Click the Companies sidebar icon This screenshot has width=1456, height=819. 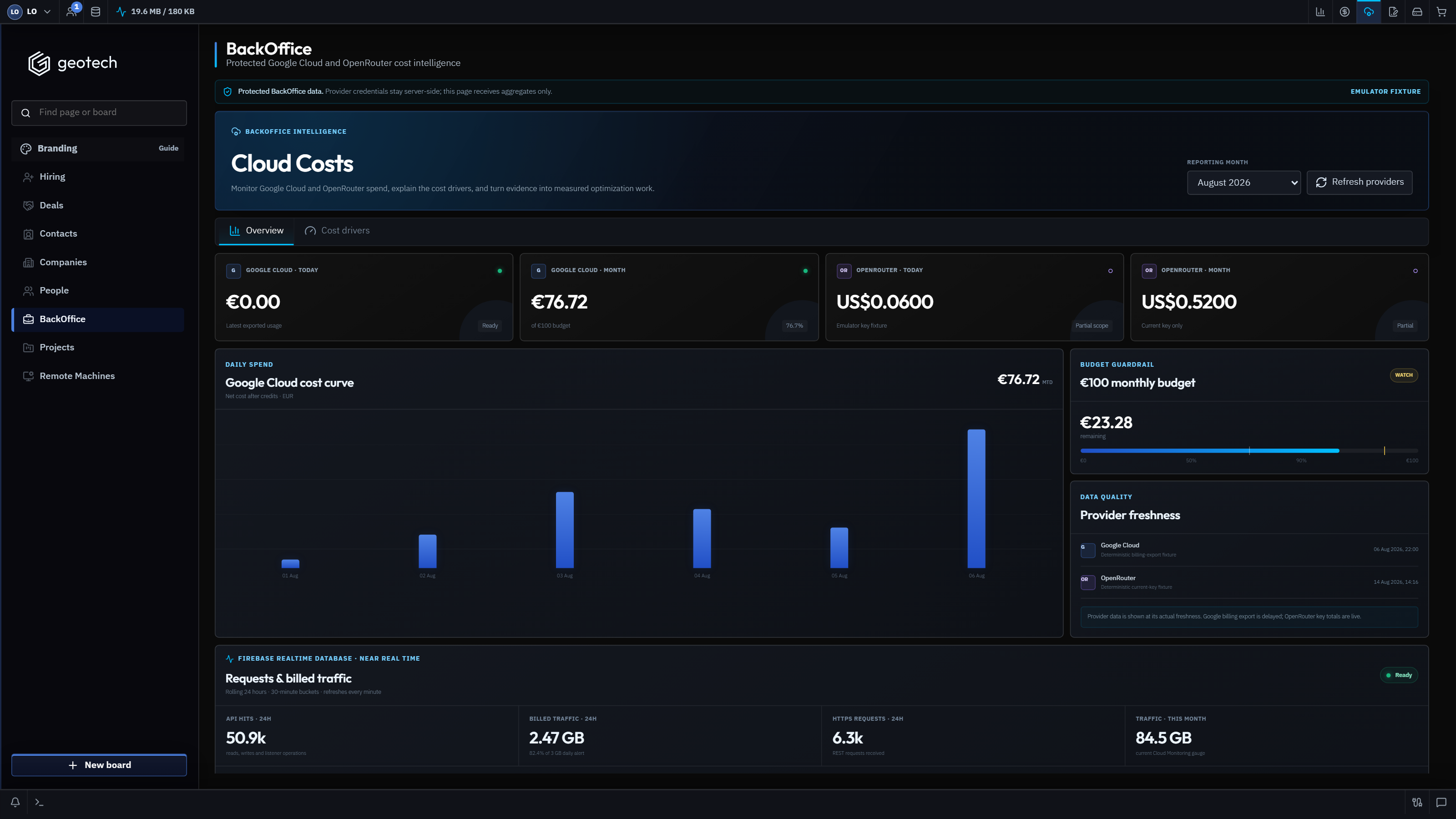coord(28,262)
